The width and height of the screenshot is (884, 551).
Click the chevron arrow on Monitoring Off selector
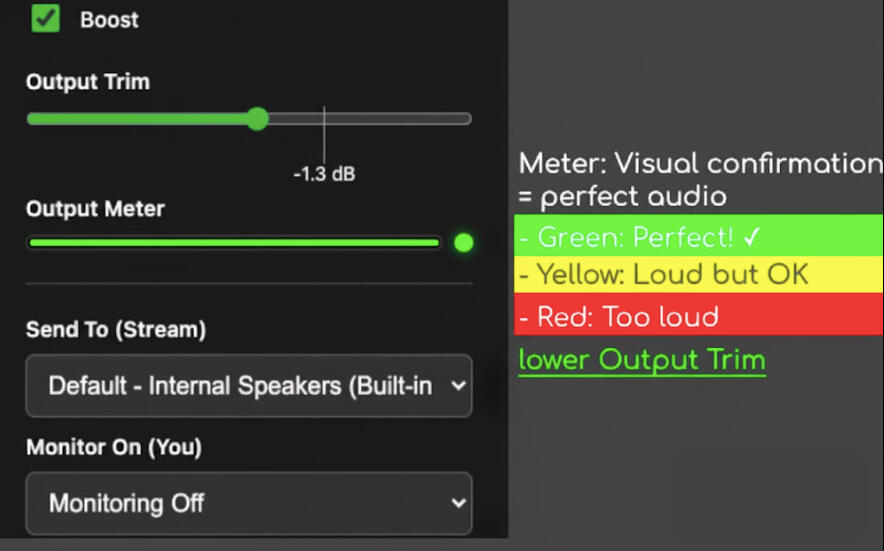click(458, 502)
